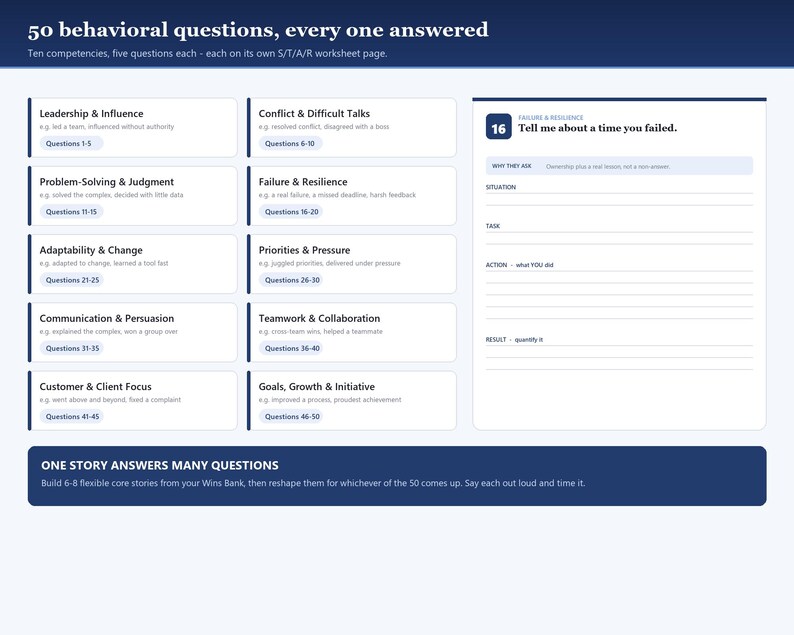
Task: Click 'Ownership plus a real lesson' hint text
Action: pos(608,167)
